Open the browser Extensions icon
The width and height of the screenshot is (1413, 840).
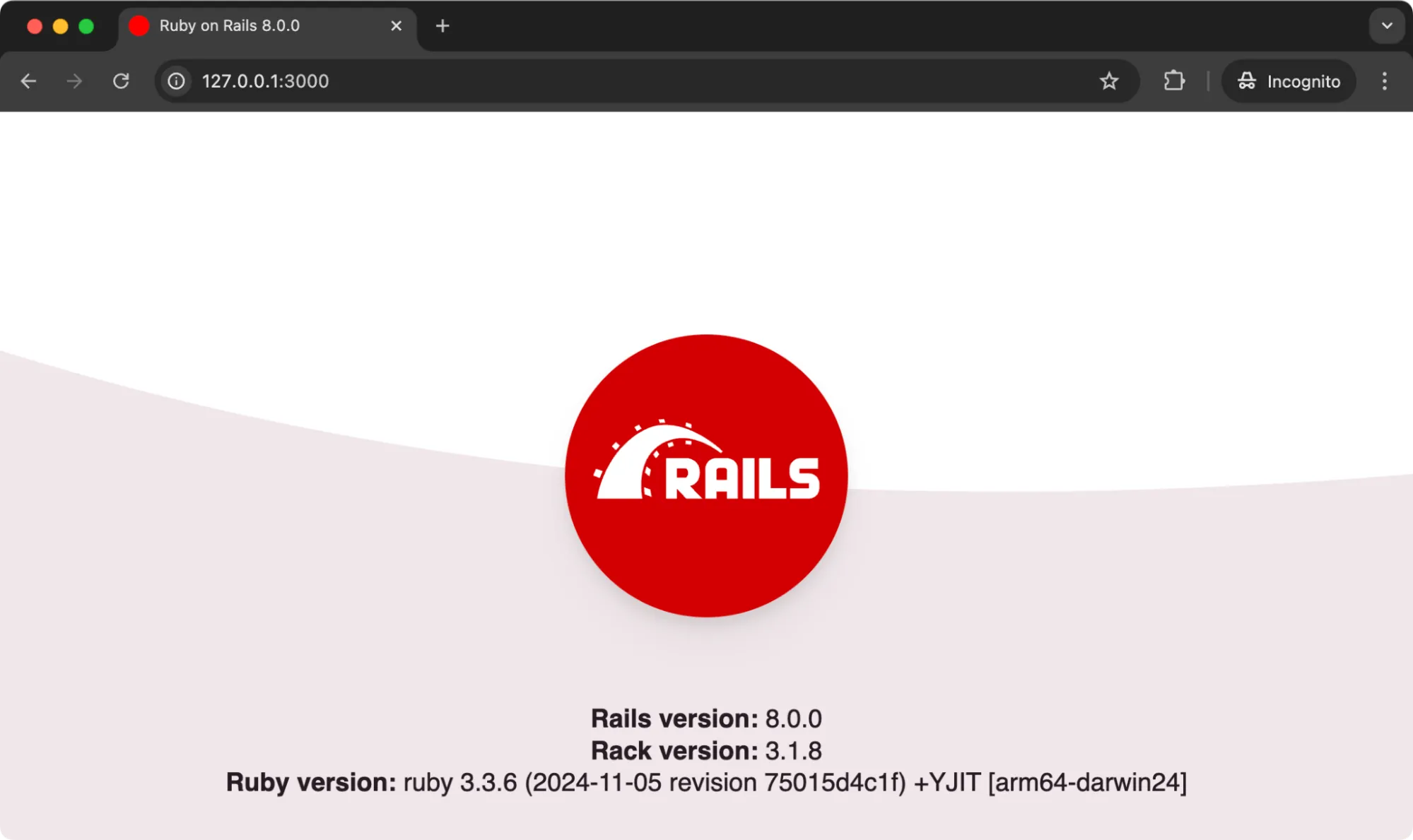click(1173, 81)
